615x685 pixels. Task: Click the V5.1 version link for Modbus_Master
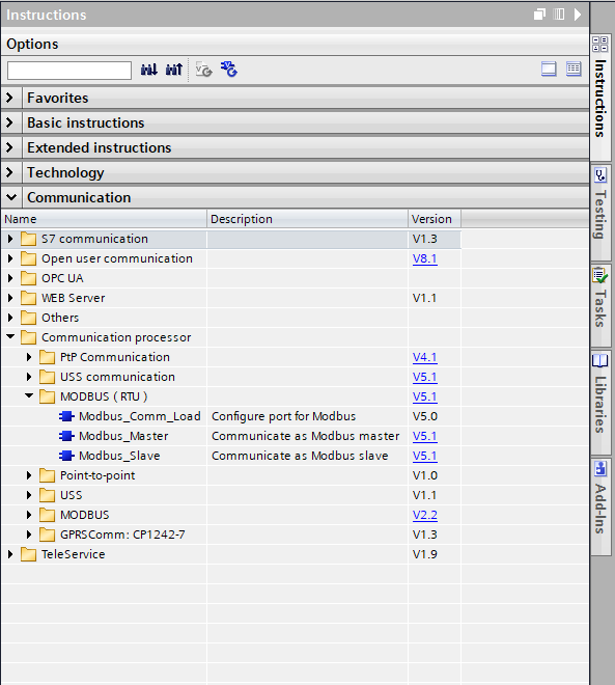click(x=425, y=436)
